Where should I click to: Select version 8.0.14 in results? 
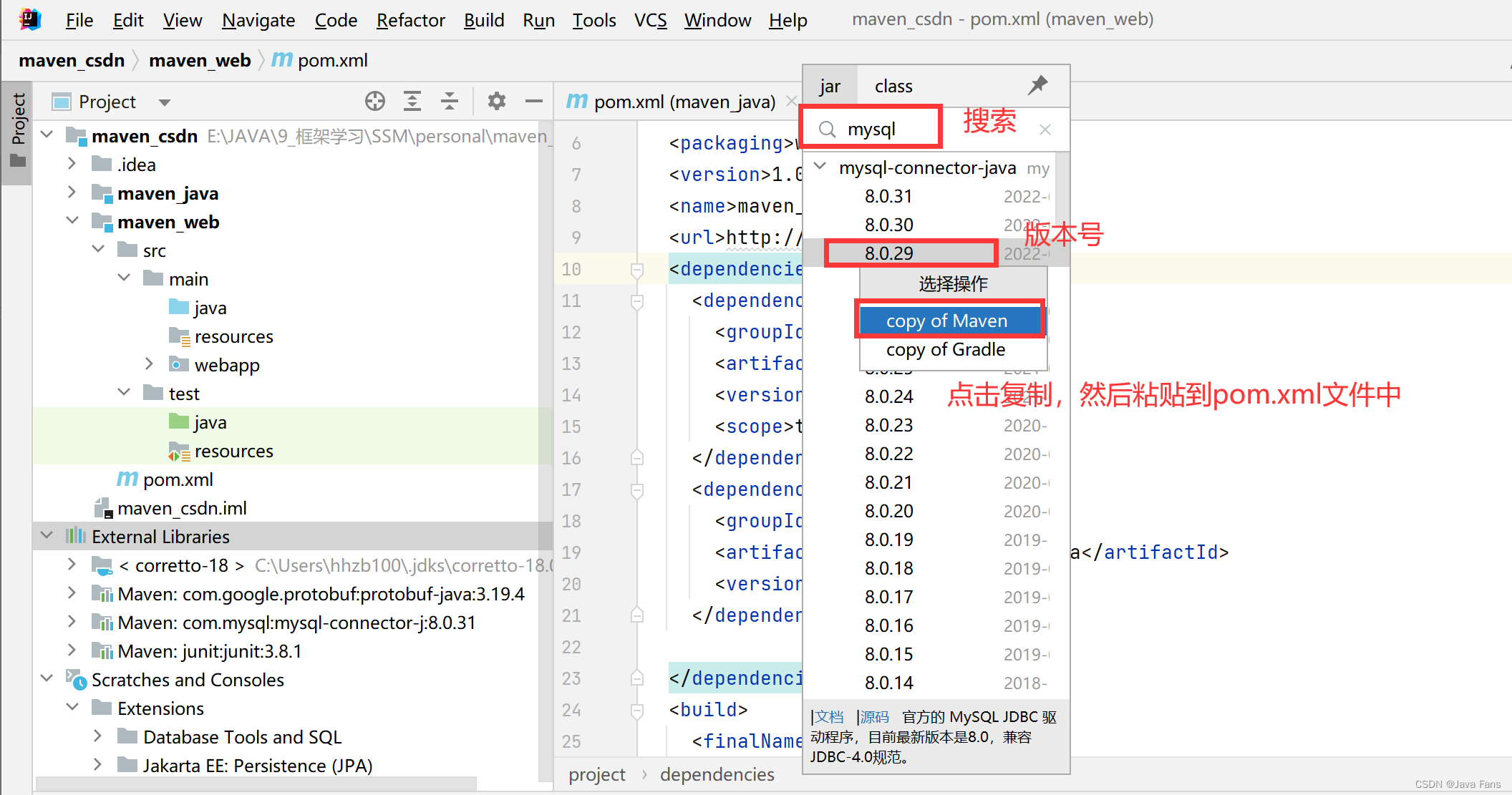click(x=929, y=683)
